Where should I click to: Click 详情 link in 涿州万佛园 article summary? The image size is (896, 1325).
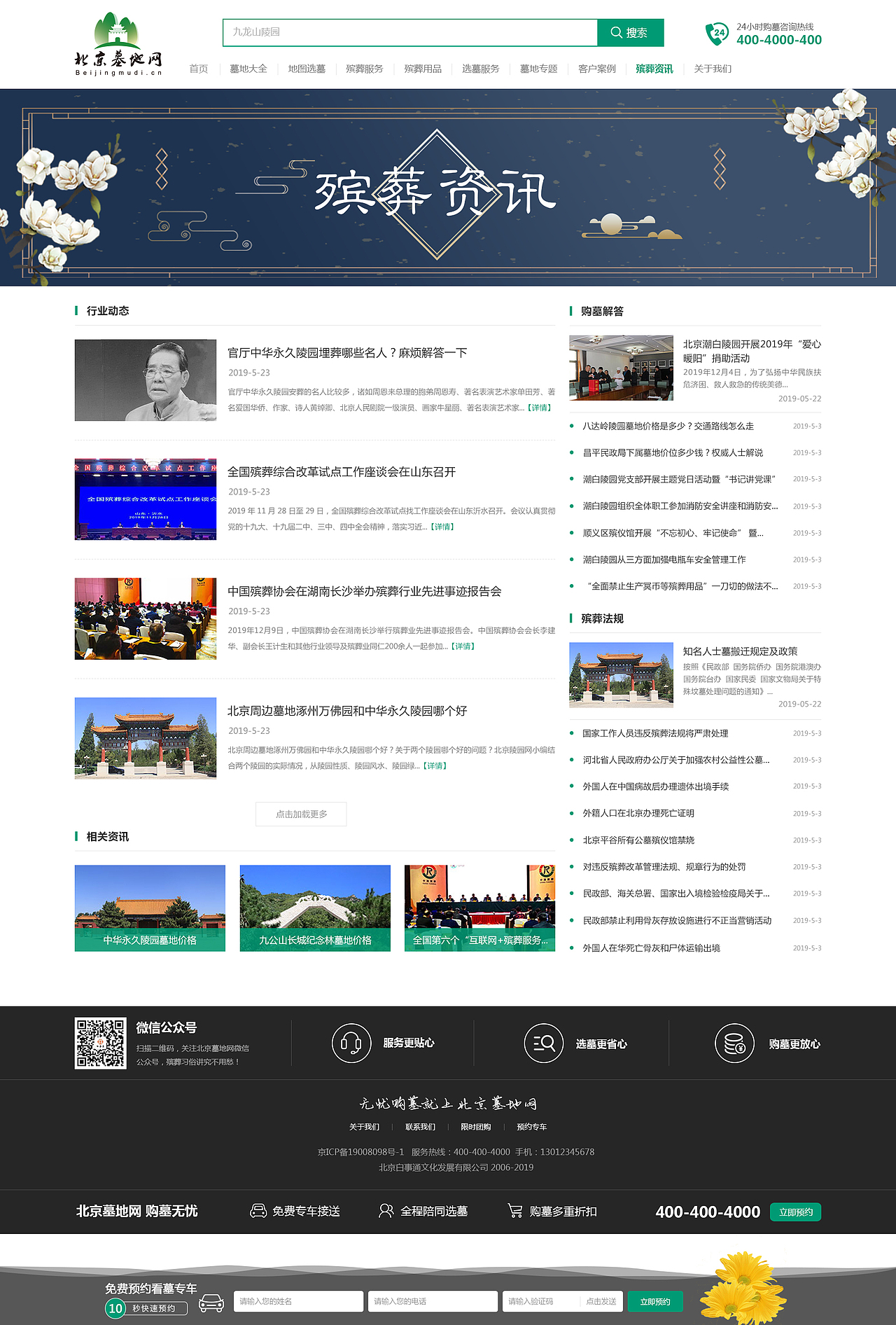pos(435,765)
